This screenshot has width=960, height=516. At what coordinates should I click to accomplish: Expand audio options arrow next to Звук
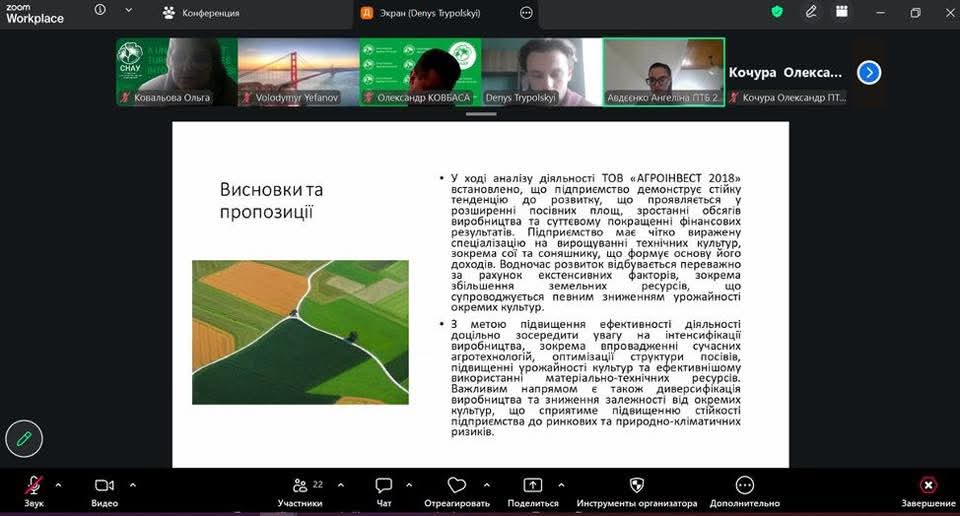pos(58,485)
